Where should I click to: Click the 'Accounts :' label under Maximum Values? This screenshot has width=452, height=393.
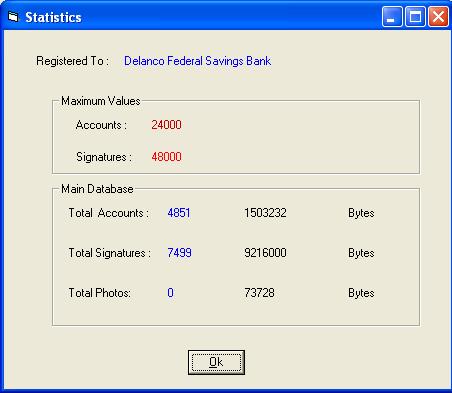tap(101, 125)
